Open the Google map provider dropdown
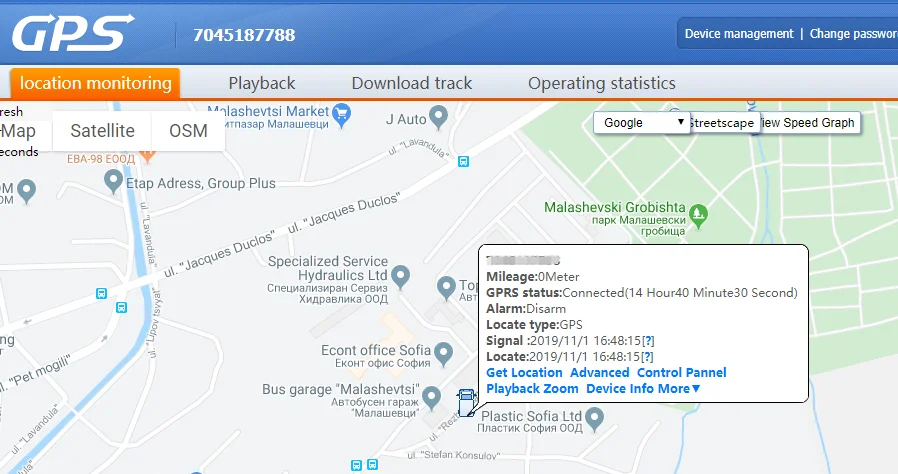The width and height of the screenshot is (898, 474). pos(641,123)
